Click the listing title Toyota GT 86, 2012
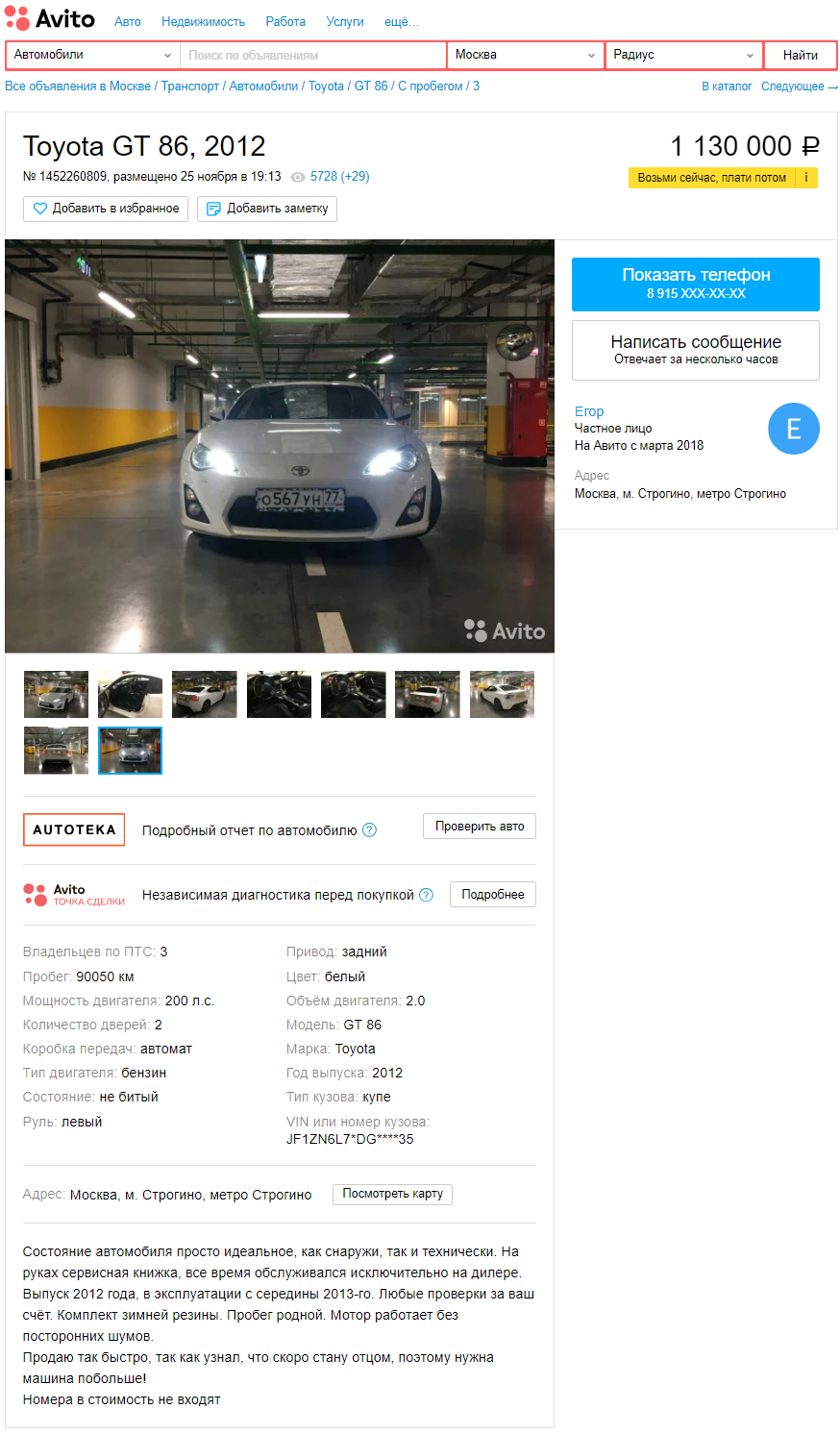This screenshot has width=840, height=1434. tap(144, 146)
